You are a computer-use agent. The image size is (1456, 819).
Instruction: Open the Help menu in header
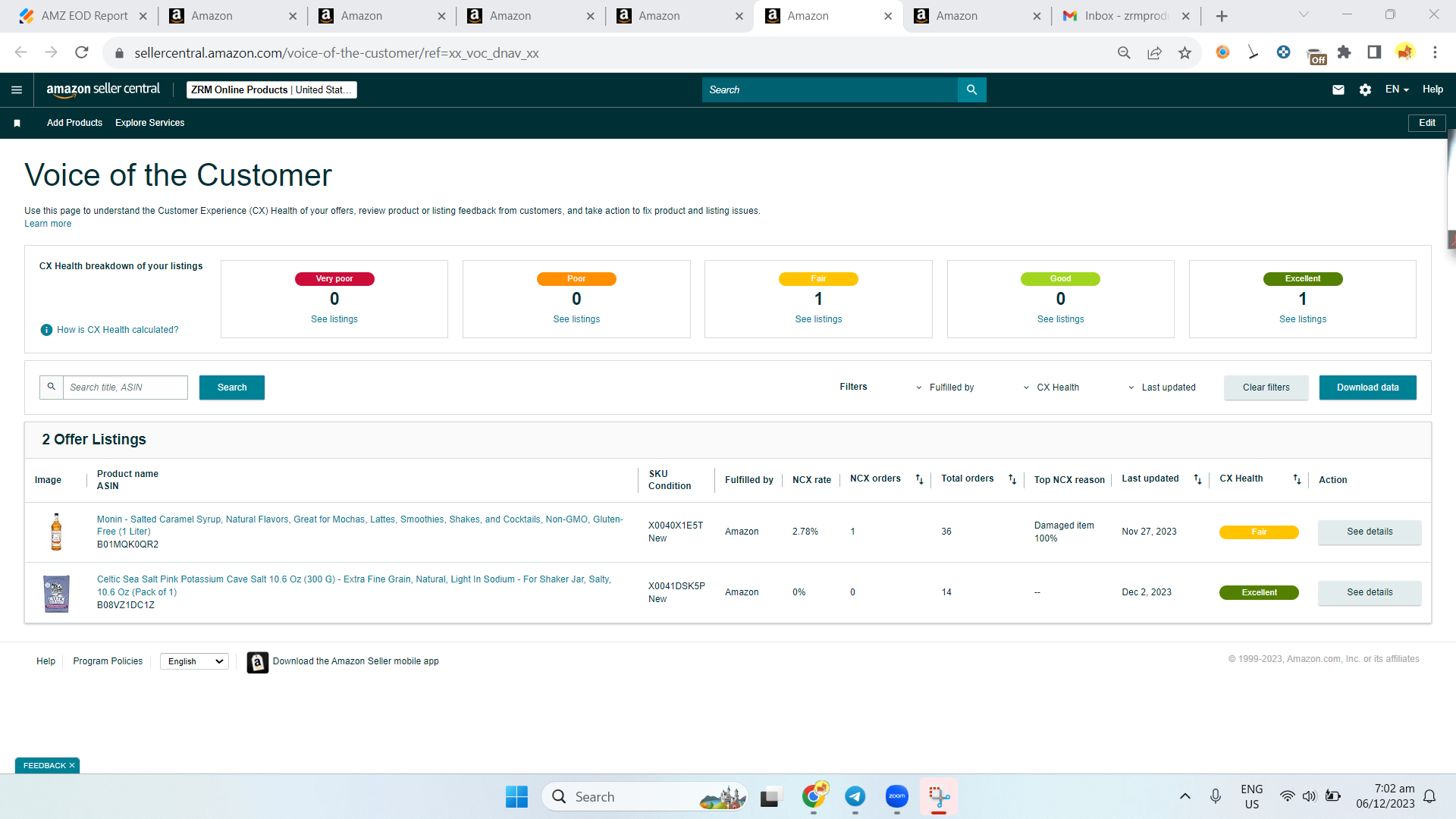pyautogui.click(x=1432, y=89)
